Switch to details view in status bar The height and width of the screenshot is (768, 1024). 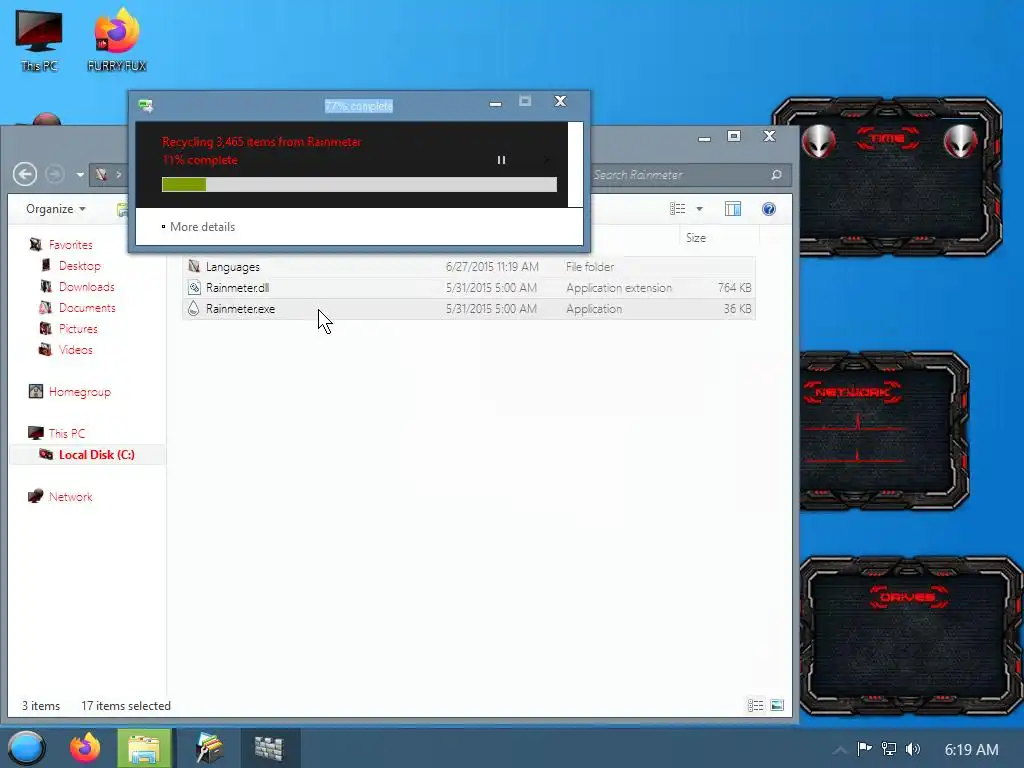pyautogui.click(x=756, y=705)
